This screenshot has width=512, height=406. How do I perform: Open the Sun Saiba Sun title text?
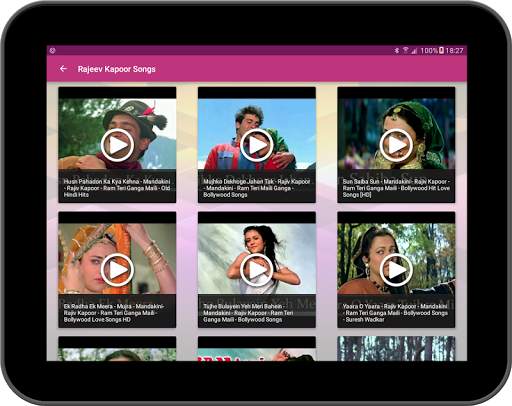coord(396,188)
